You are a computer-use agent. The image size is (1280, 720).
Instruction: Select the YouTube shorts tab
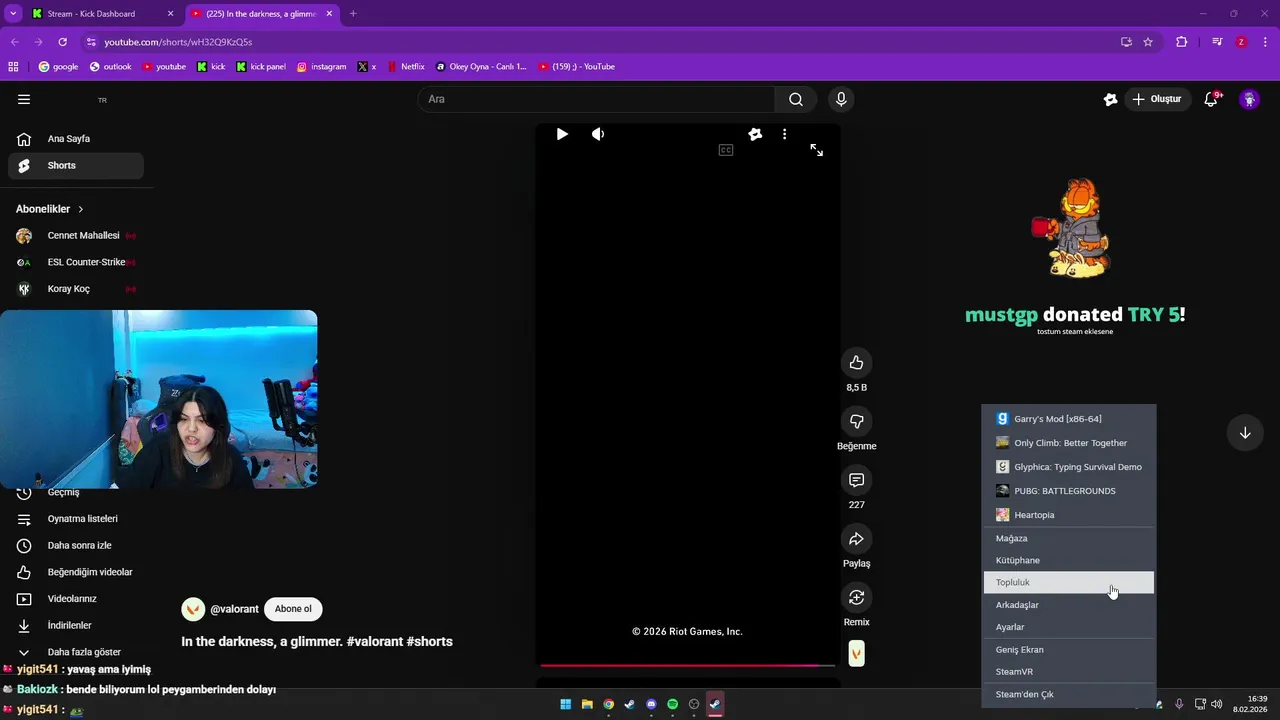tap(262, 14)
